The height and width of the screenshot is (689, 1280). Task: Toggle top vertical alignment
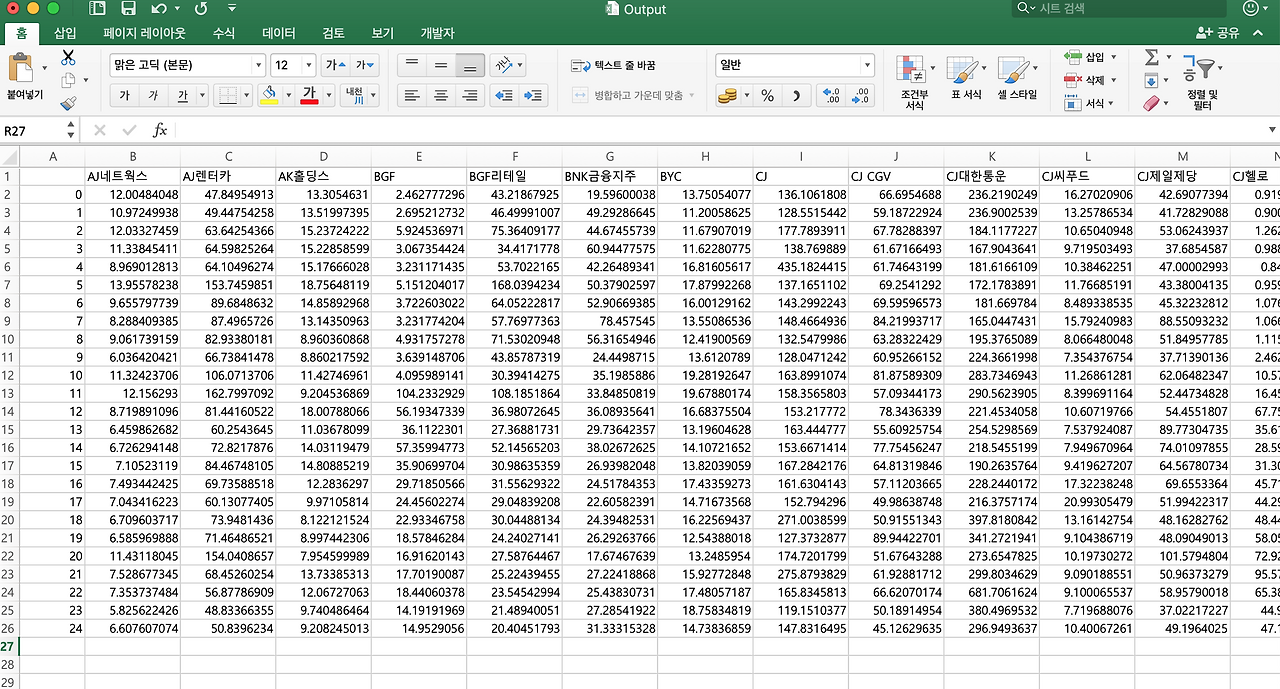click(411, 65)
